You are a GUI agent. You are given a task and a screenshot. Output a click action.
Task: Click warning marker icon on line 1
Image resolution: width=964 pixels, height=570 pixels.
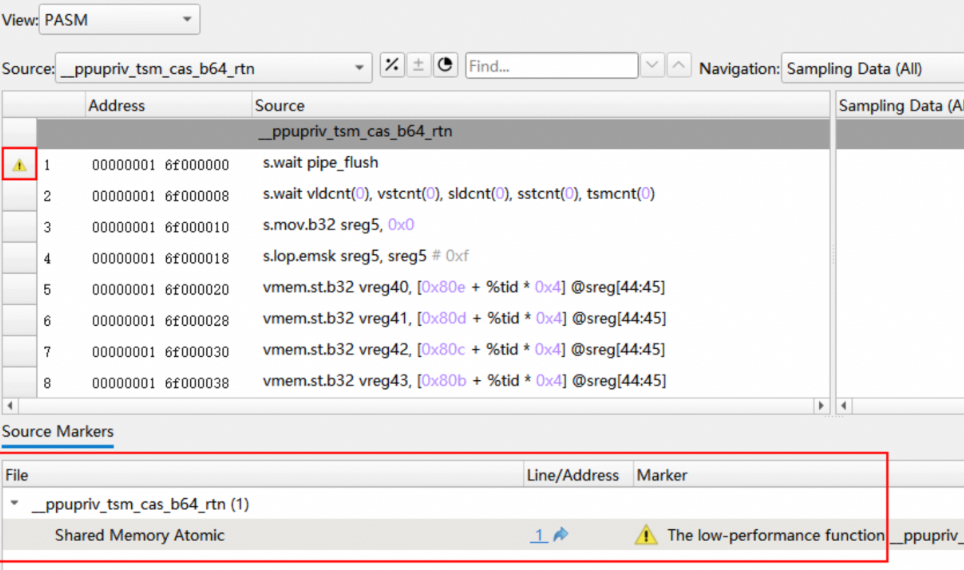click(x=20, y=165)
